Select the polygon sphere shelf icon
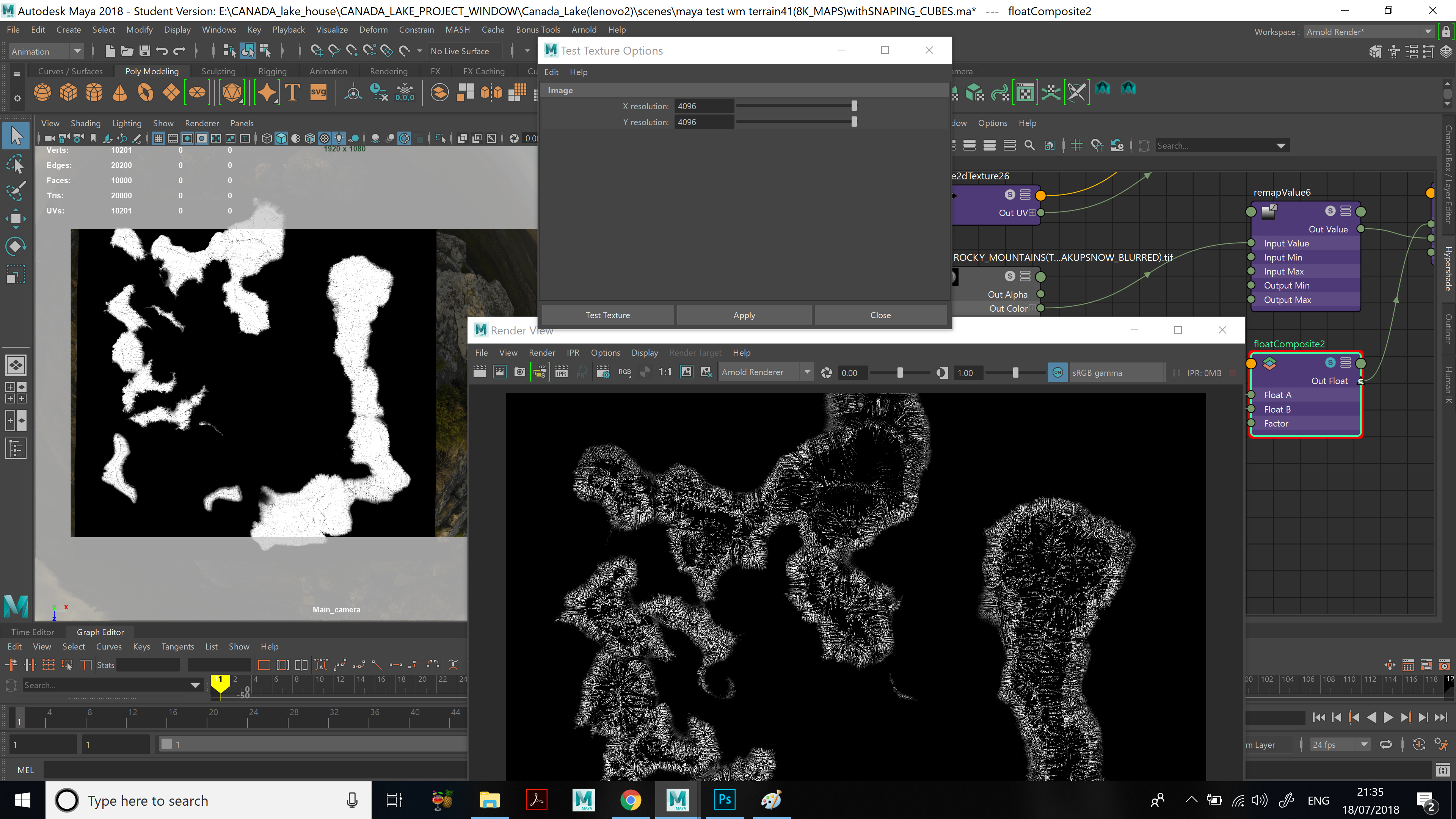The image size is (1456, 819). click(42, 91)
